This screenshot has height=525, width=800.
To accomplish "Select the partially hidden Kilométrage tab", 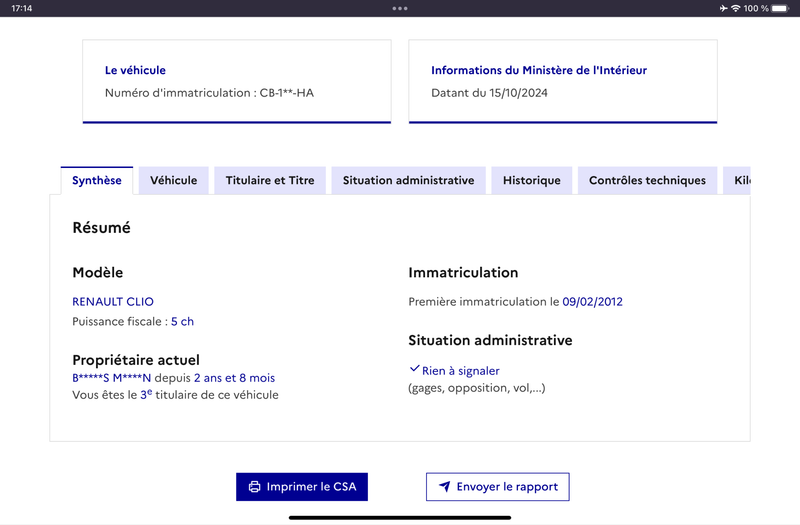I will click(x=737, y=181).
